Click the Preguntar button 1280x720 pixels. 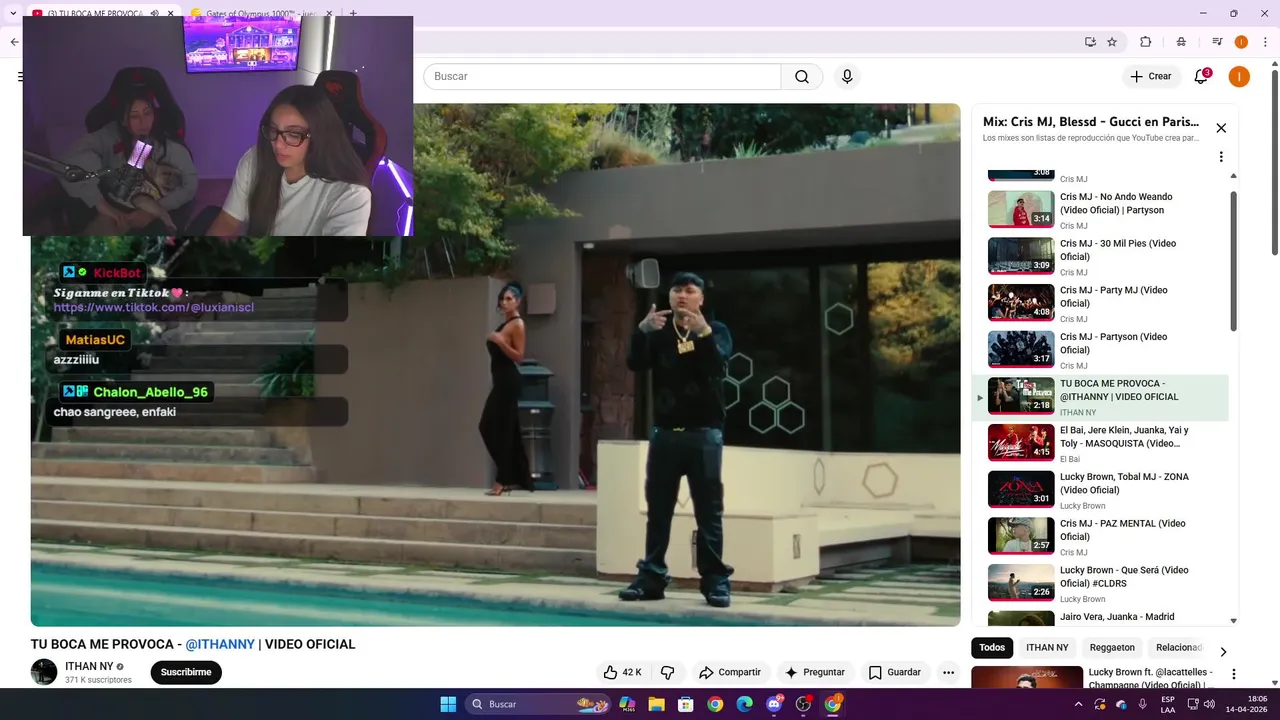point(815,672)
